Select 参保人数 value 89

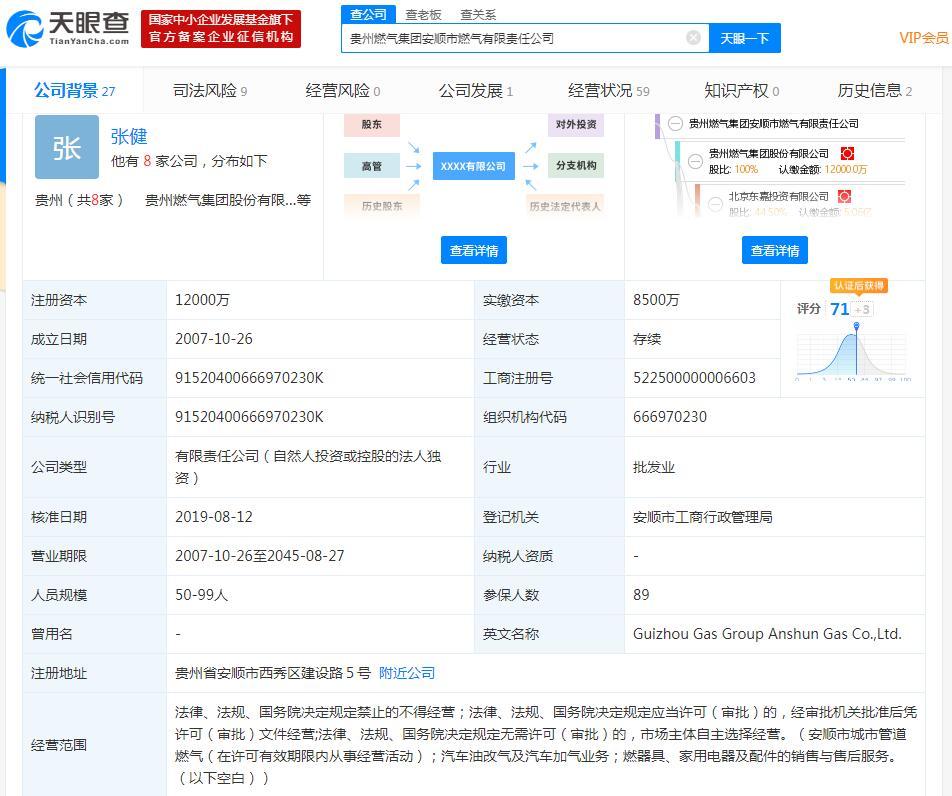coord(641,594)
